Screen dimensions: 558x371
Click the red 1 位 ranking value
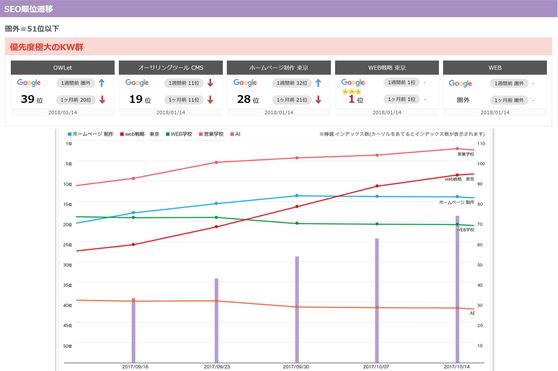tap(356, 99)
